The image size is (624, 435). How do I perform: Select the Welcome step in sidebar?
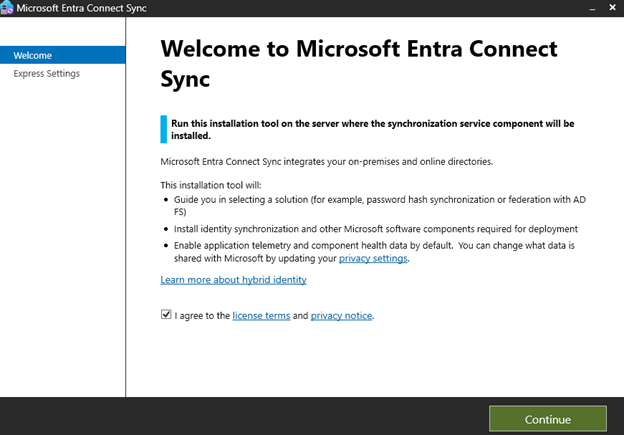(x=63, y=55)
